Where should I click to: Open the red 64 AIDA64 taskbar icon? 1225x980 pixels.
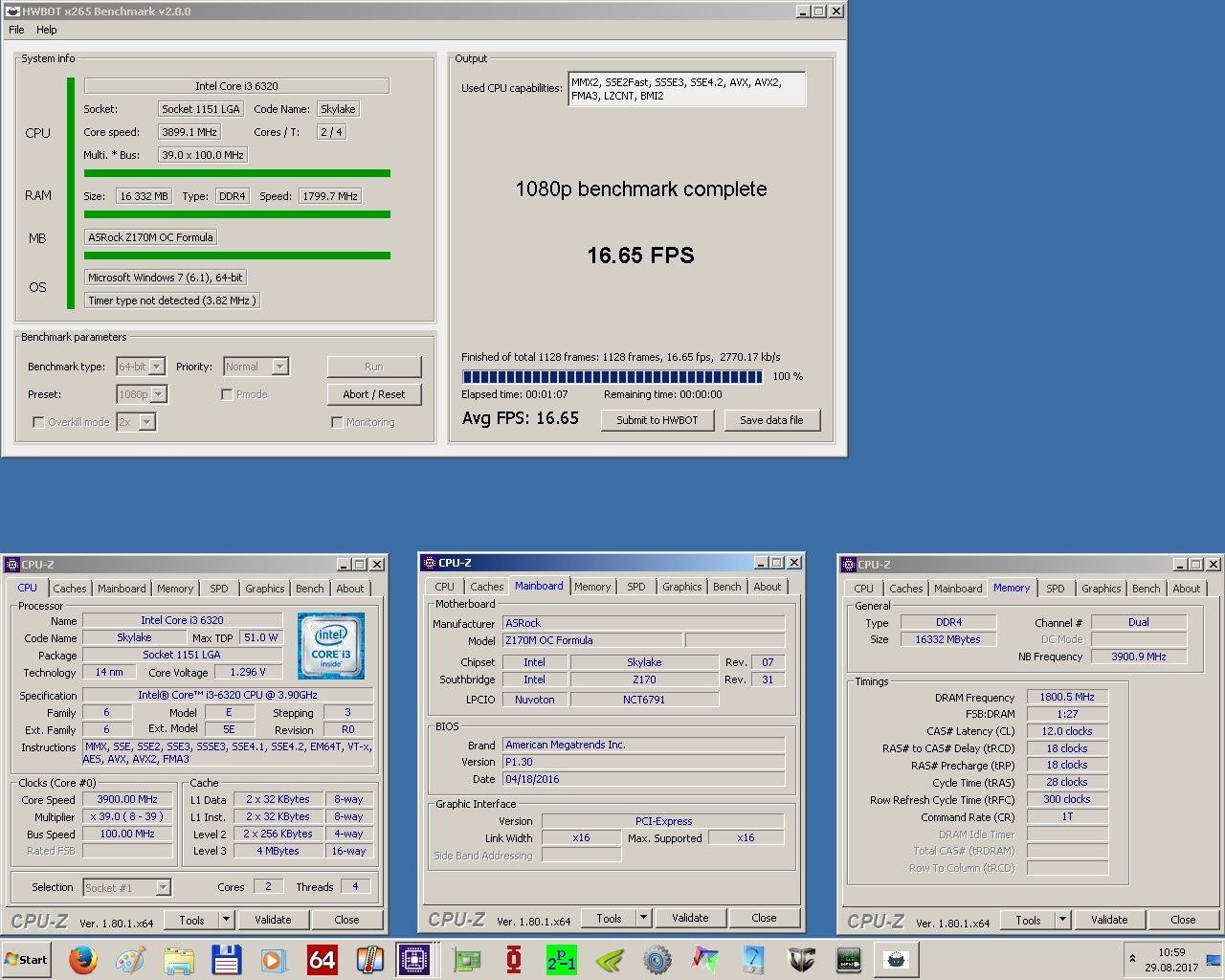pyautogui.click(x=322, y=959)
